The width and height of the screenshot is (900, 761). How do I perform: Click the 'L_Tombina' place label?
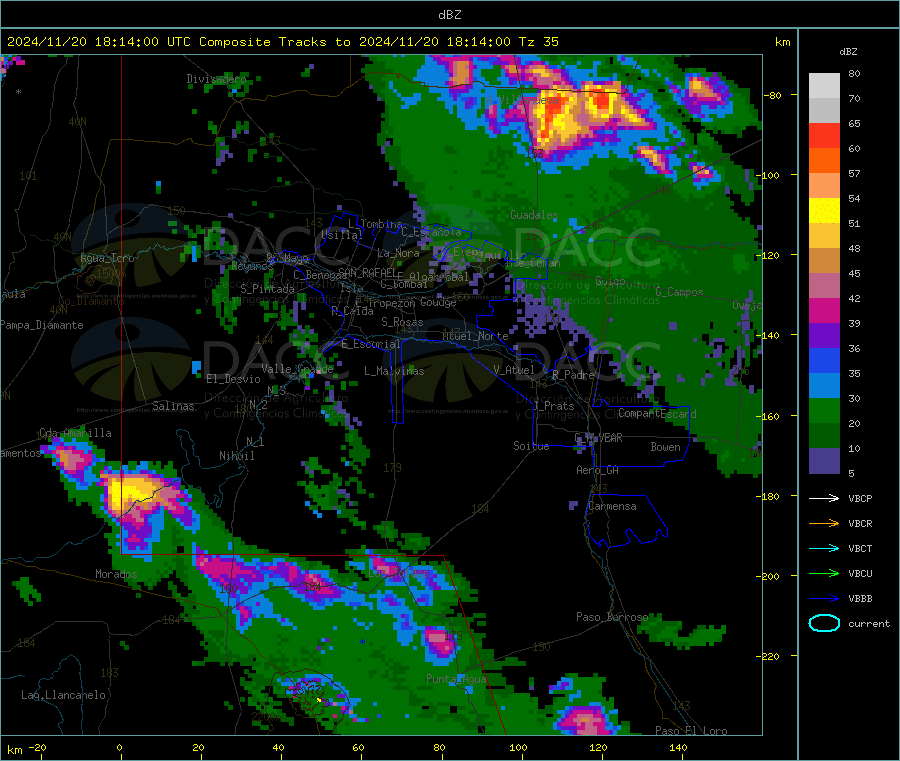click(375, 223)
